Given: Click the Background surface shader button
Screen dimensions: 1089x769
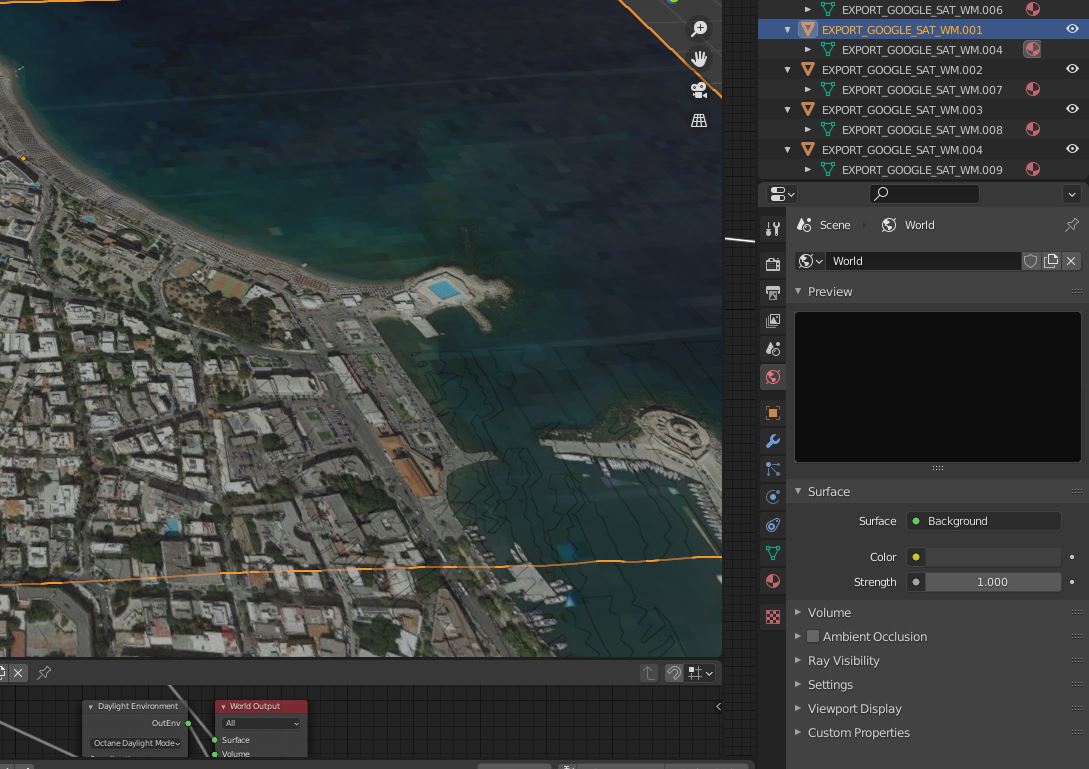Looking at the screenshot, I should (x=983, y=520).
